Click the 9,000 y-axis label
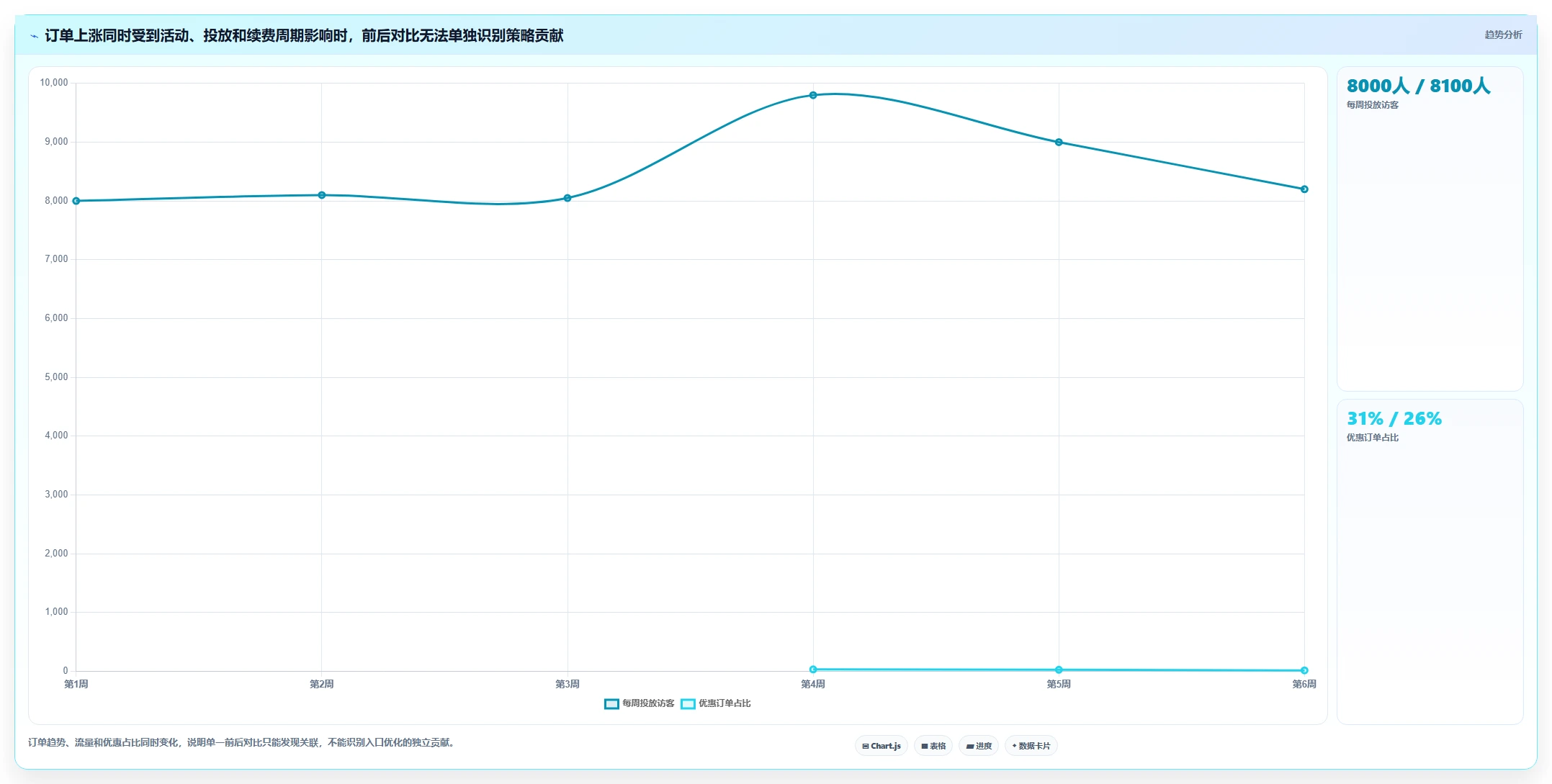The image size is (1552, 784). point(56,142)
